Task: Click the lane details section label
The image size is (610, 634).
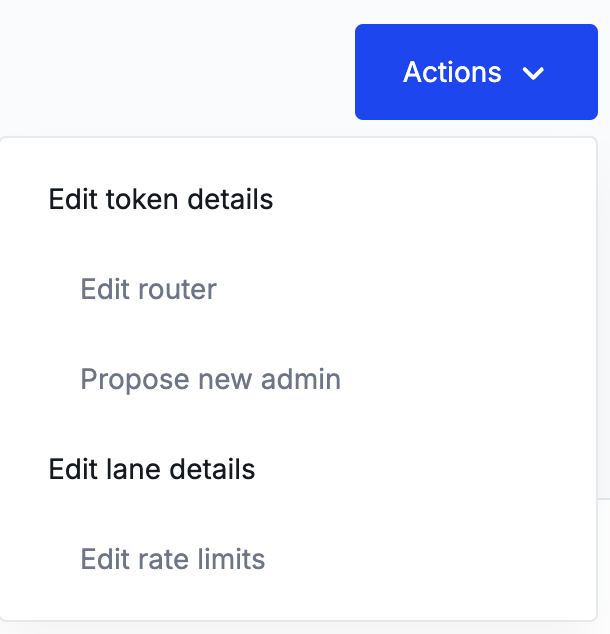Action: point(152,469)
